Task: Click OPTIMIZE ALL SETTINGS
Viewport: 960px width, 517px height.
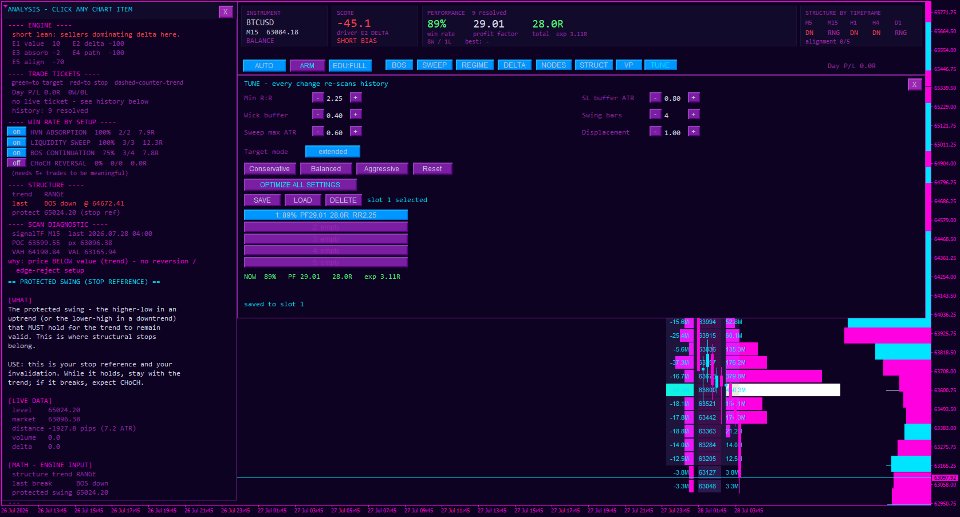Action: point(300,184)
